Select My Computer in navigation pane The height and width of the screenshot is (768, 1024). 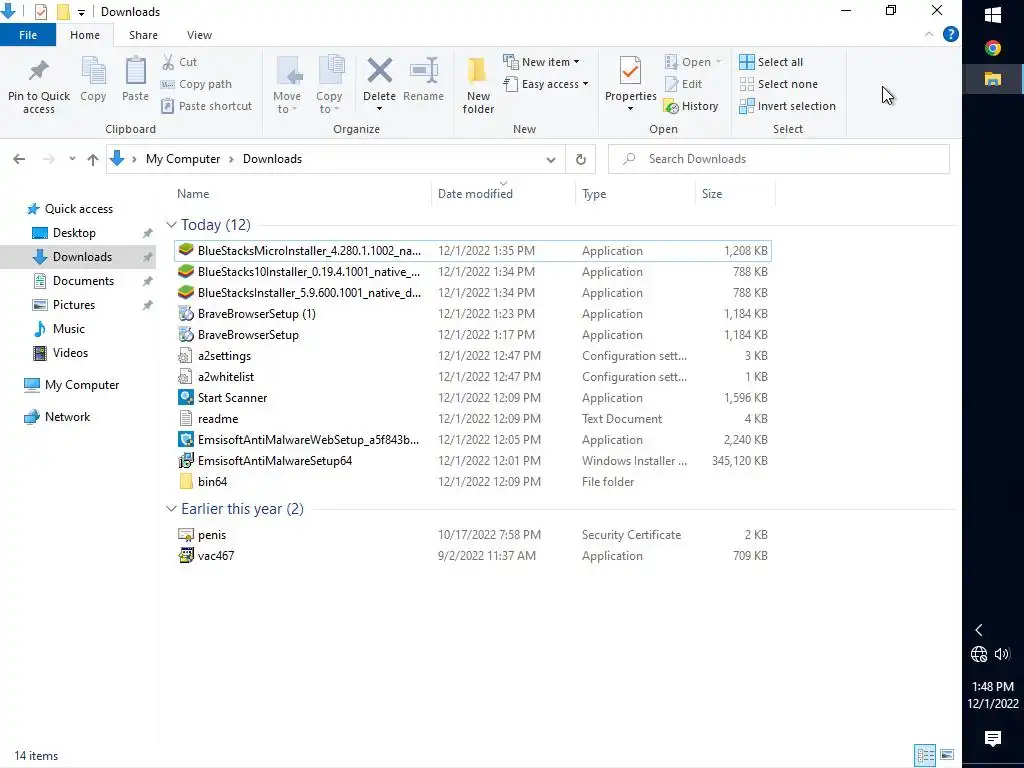coord(82,385)
